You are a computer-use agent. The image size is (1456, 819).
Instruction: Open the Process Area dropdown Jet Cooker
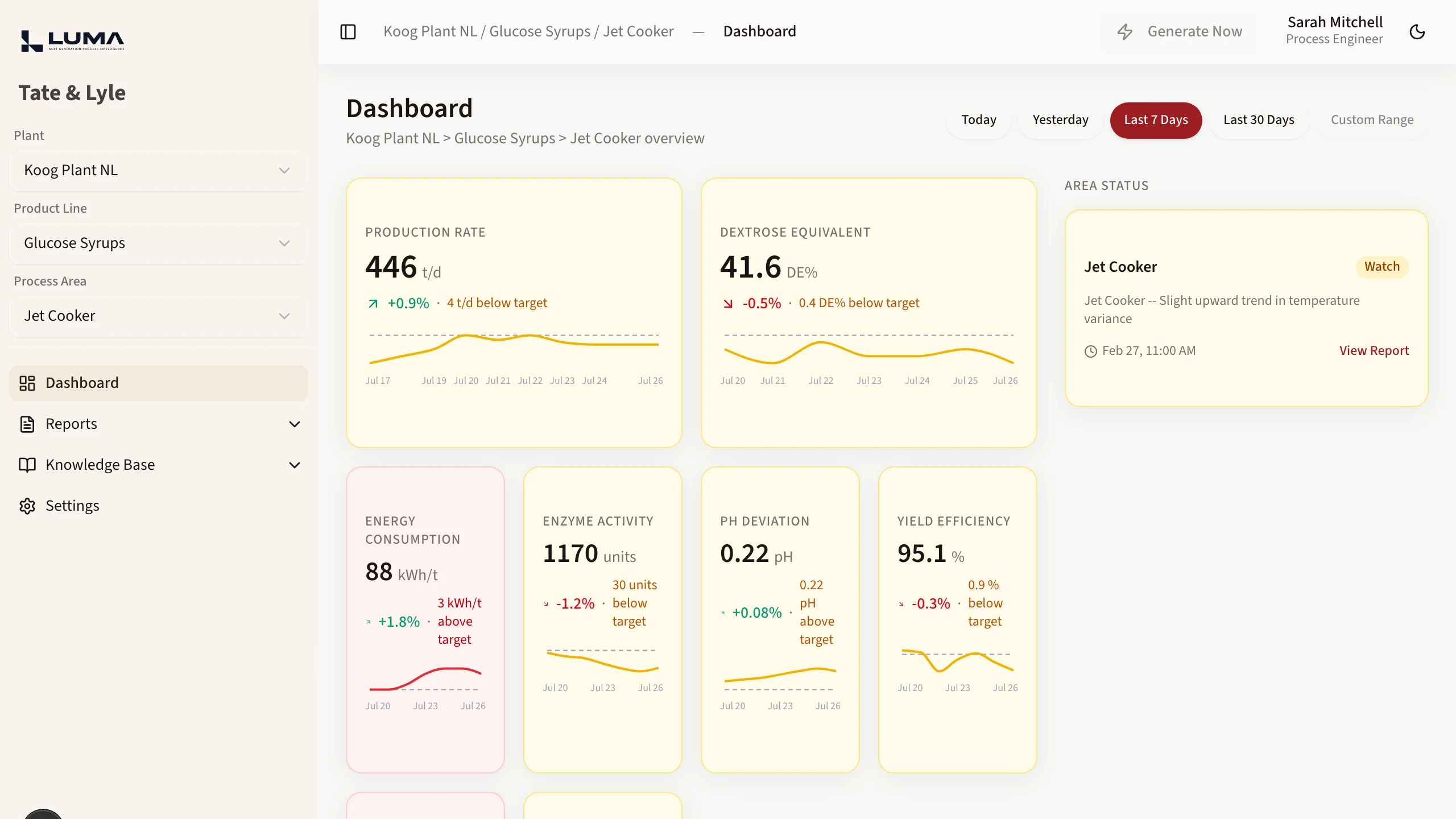[x=159, y=316]
